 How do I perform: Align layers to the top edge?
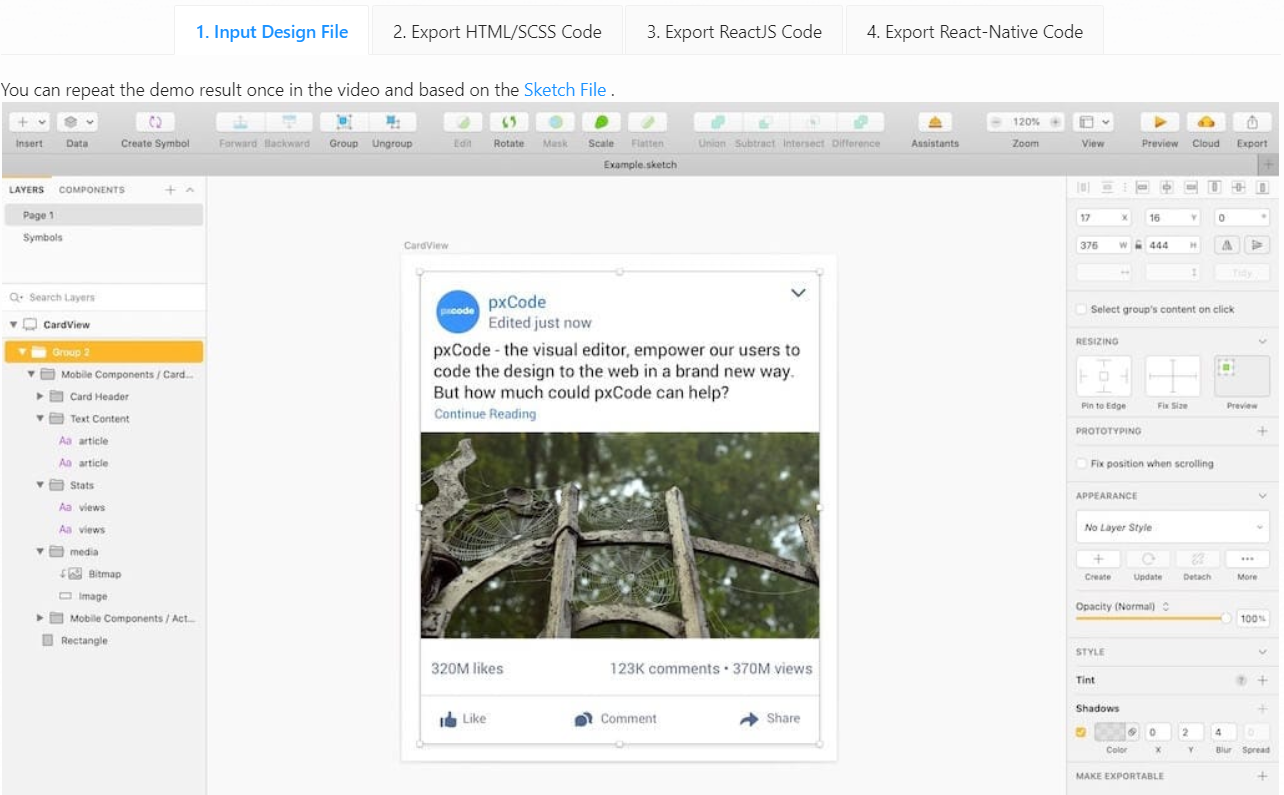(x=1215, y=187)
